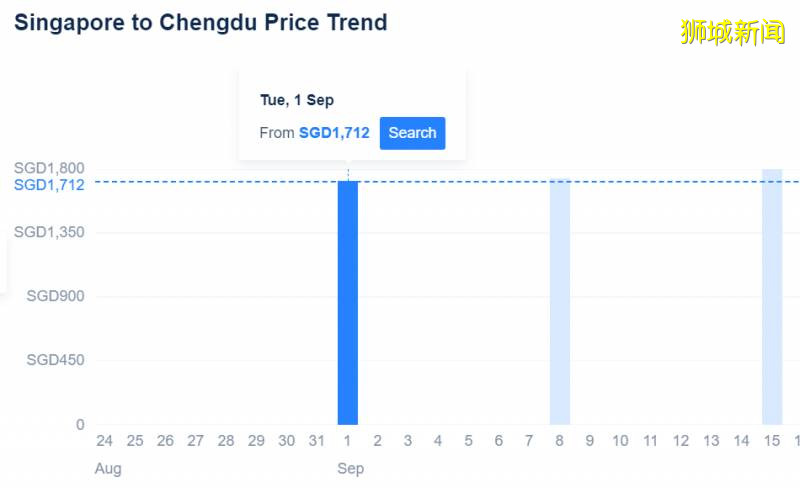Click the Aug month label
800x493 pixels.
pyautogui.click(x=108, y=468)
